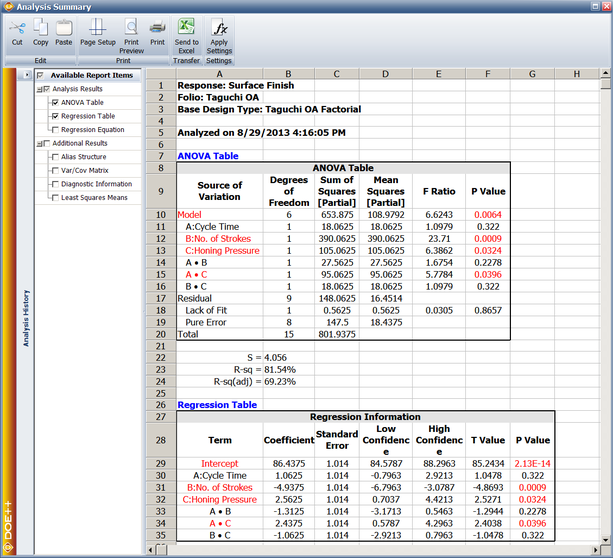Click the vertical scrollbar up arrow

click(605, 73)
